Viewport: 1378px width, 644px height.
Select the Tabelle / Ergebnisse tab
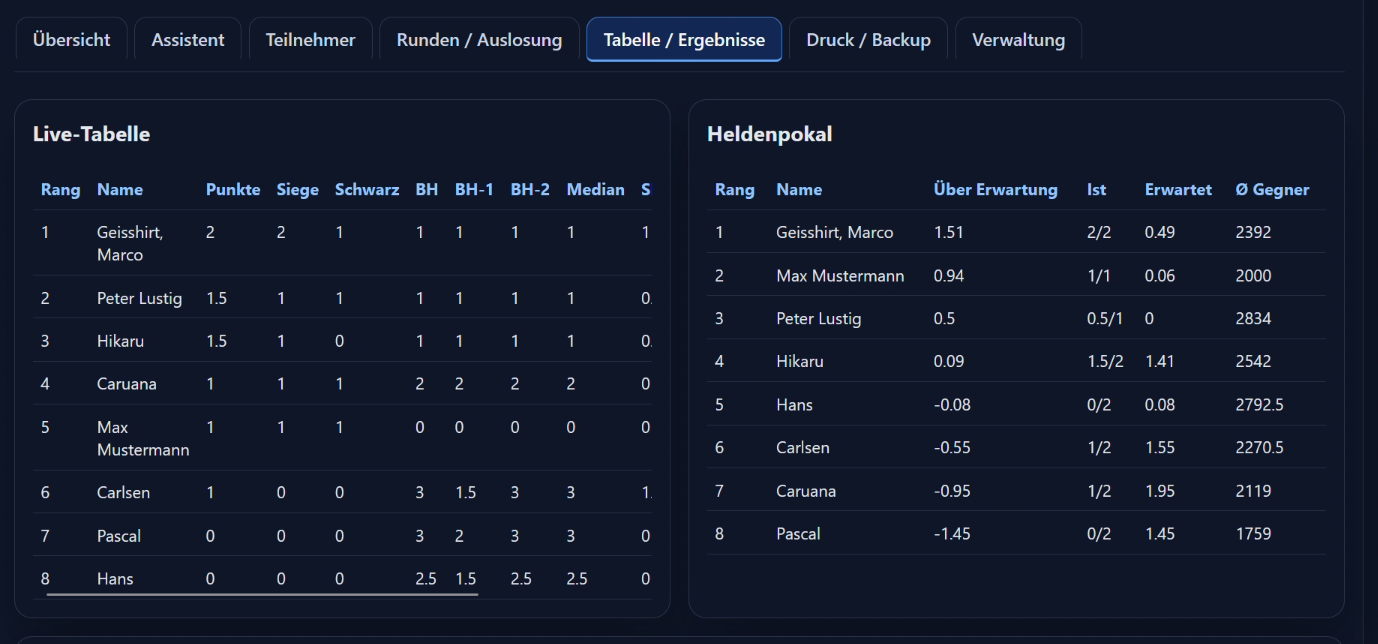coord(684,40)
